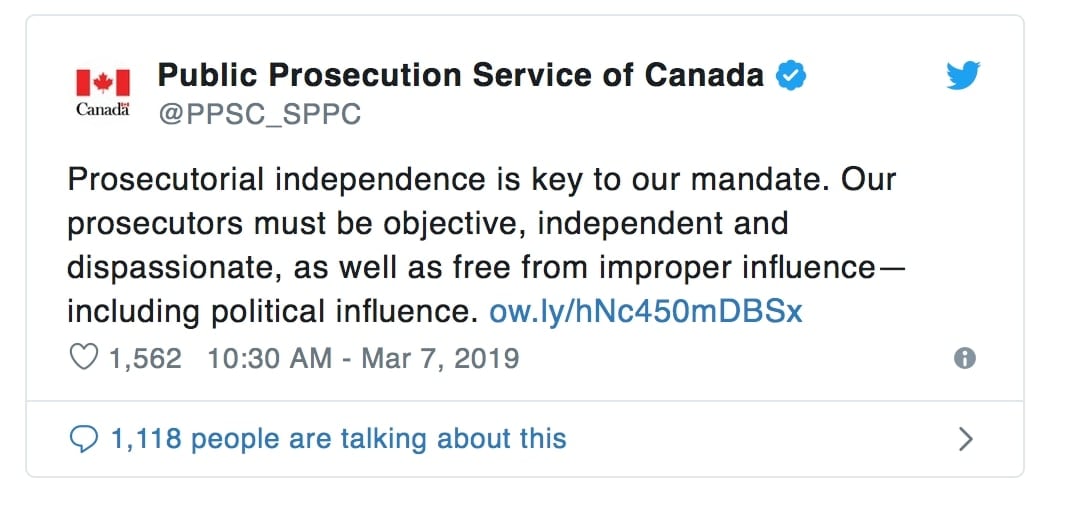The image size is (1072, 508).
Task: Click the "including political influence" text
Action: click(x=267, y=312)
